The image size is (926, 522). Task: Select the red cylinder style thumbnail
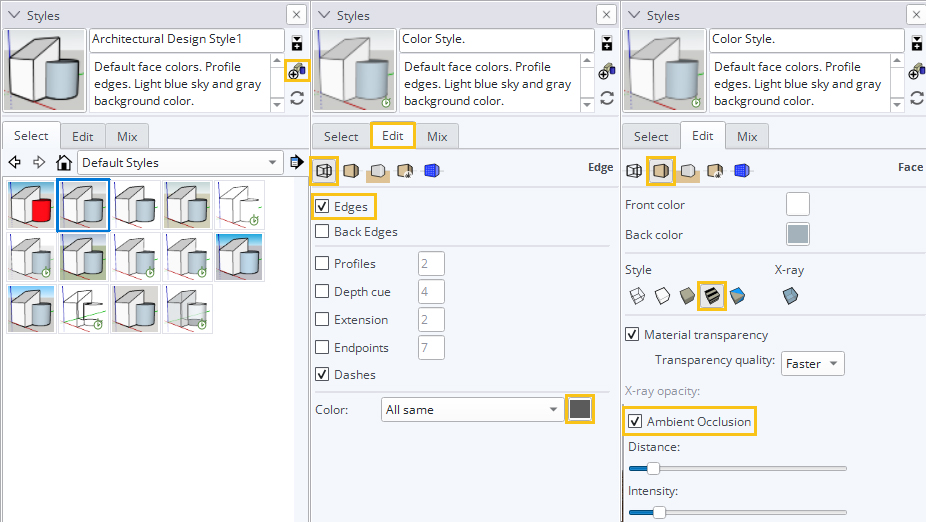click(x=31, y=204)
